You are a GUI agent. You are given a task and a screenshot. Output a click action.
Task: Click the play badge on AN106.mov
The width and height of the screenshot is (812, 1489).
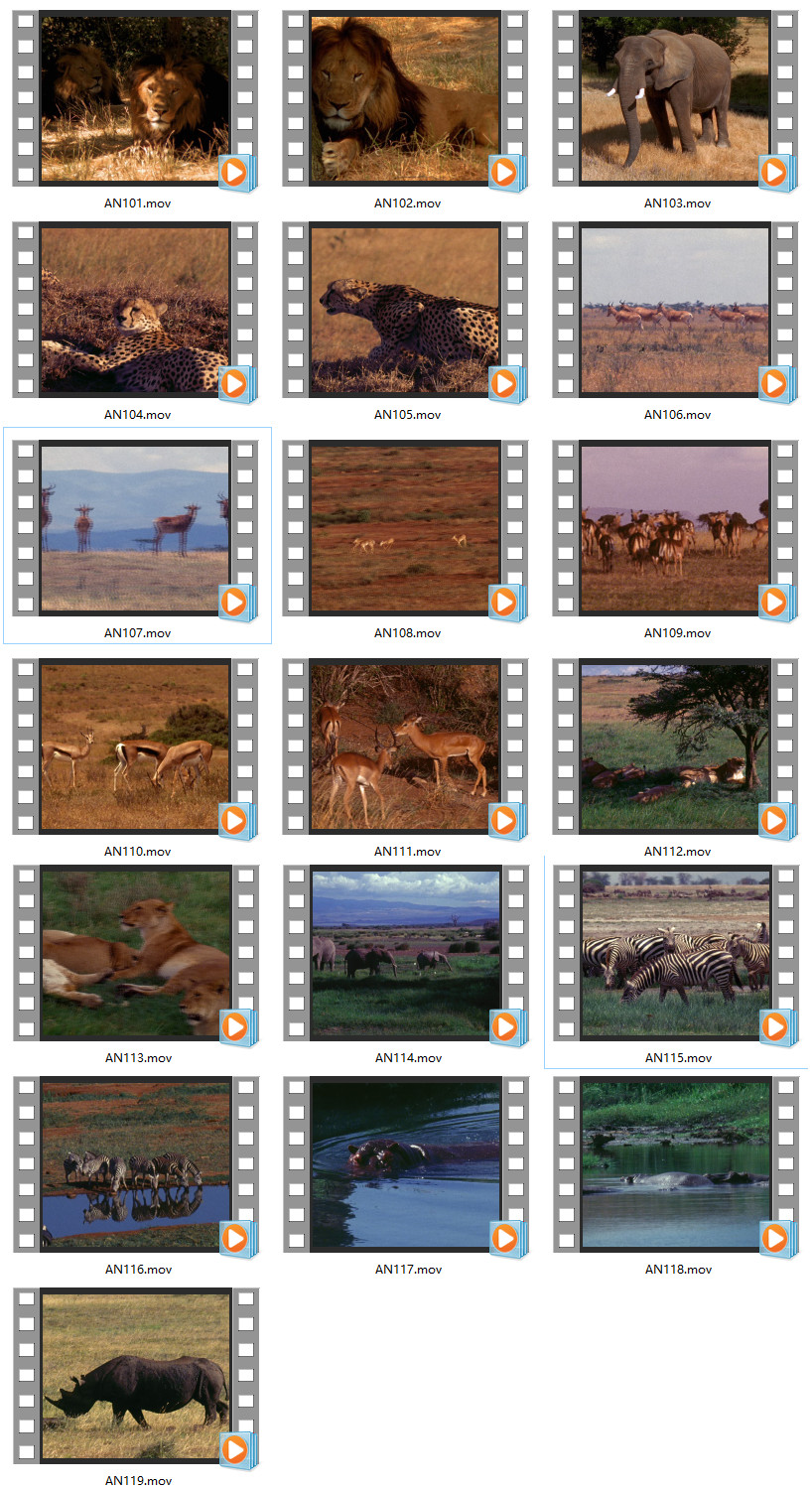pos(775,384)
